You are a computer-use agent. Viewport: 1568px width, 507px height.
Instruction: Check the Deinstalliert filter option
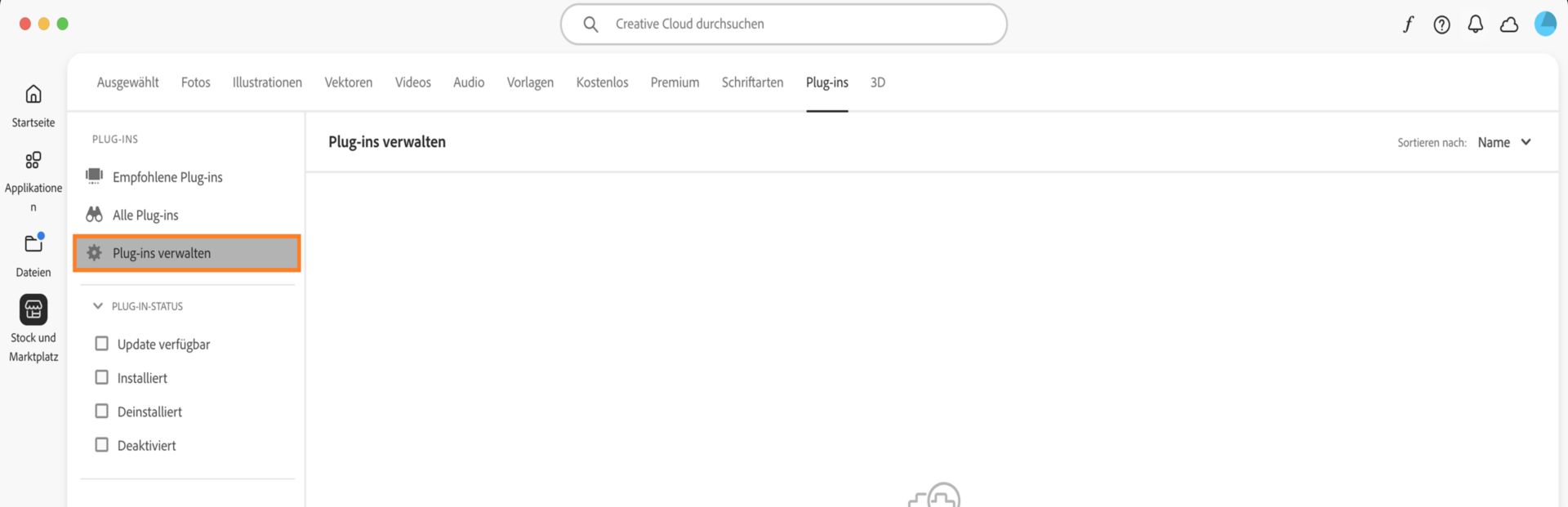point(101,411)
